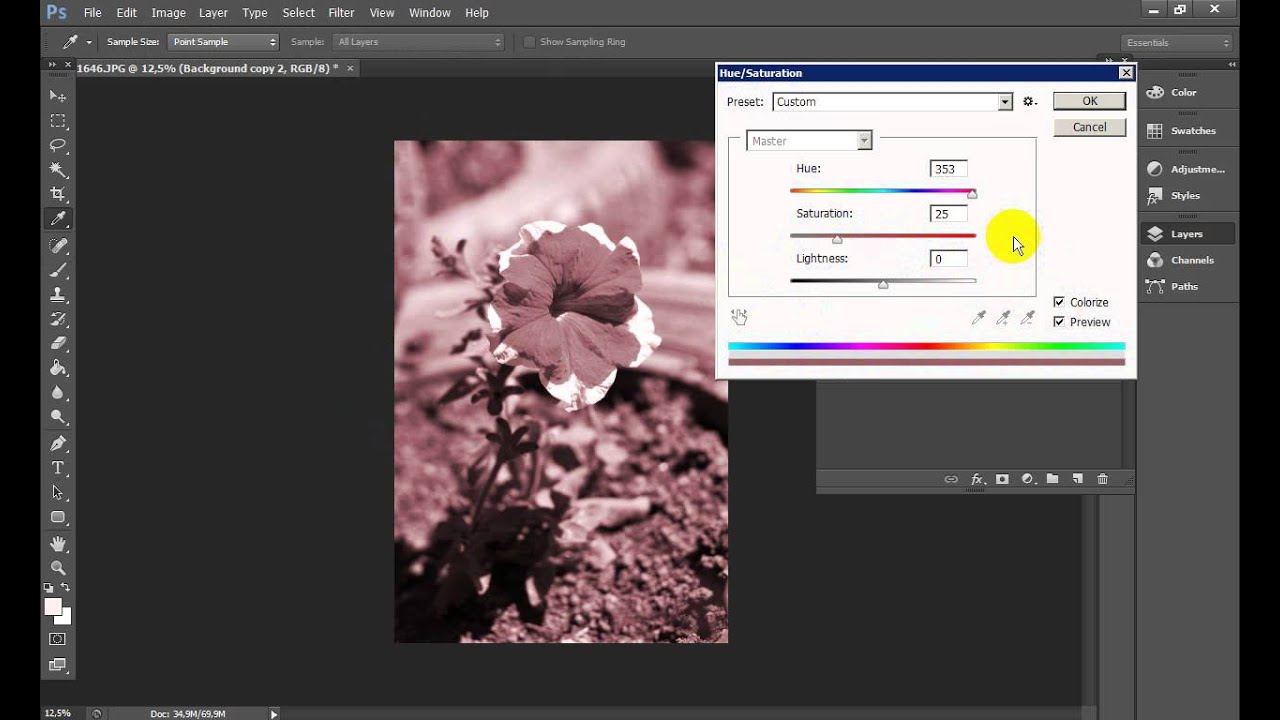Switch to the Channels panel tab
This screenshot has width=1280, height=720.
tap(1191, 260)
